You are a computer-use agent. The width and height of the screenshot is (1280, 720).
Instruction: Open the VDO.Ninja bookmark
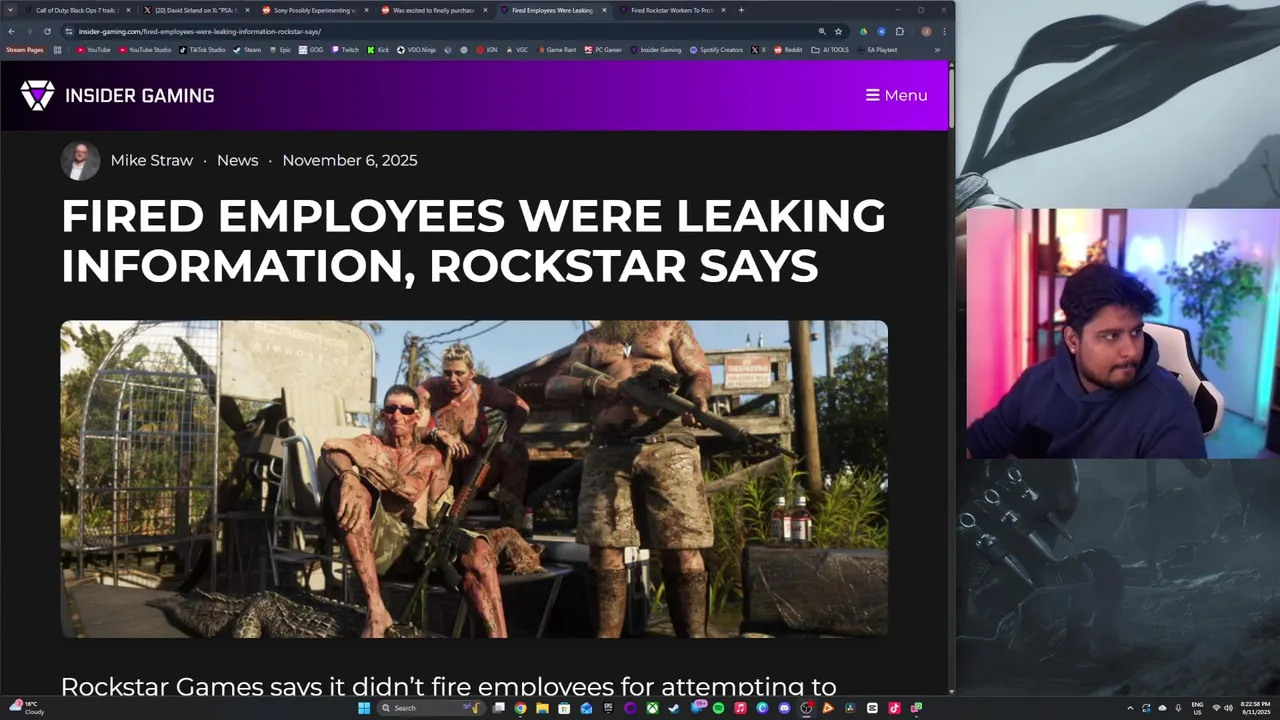tap(416, 49)
